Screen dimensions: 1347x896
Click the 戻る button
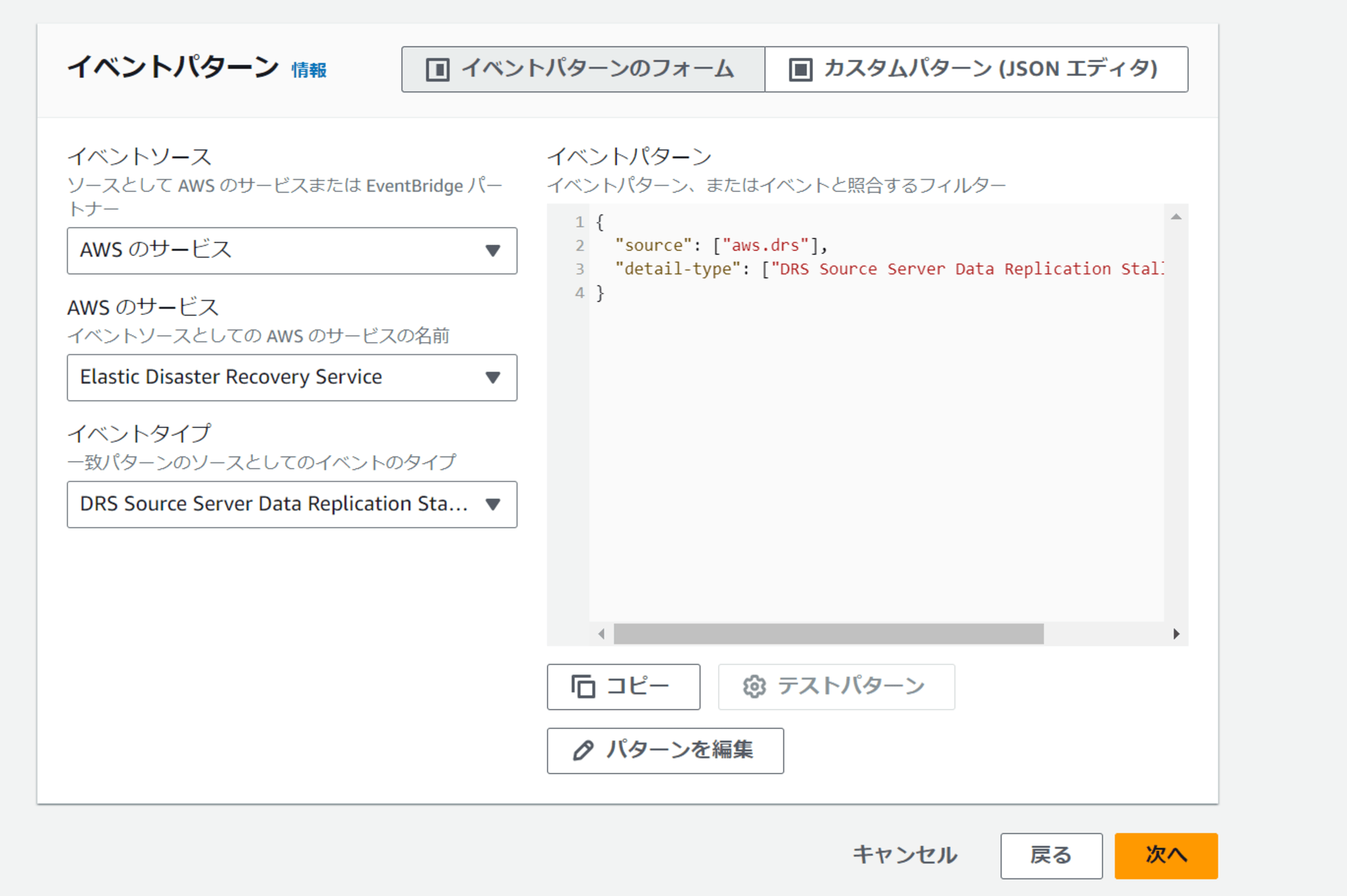coord(1051,856)
